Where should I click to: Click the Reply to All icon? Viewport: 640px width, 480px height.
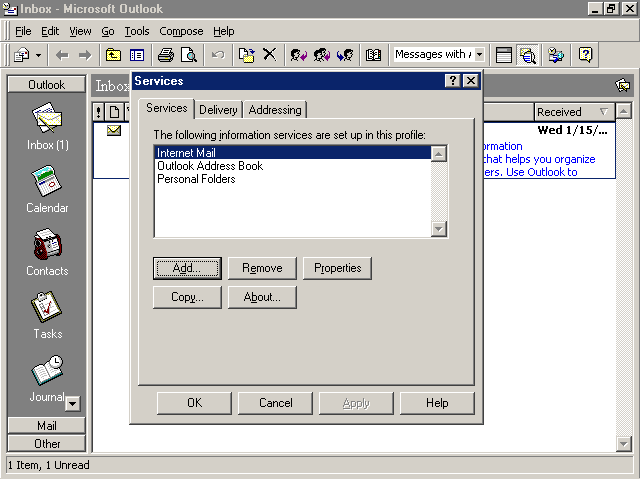[322, 55]
